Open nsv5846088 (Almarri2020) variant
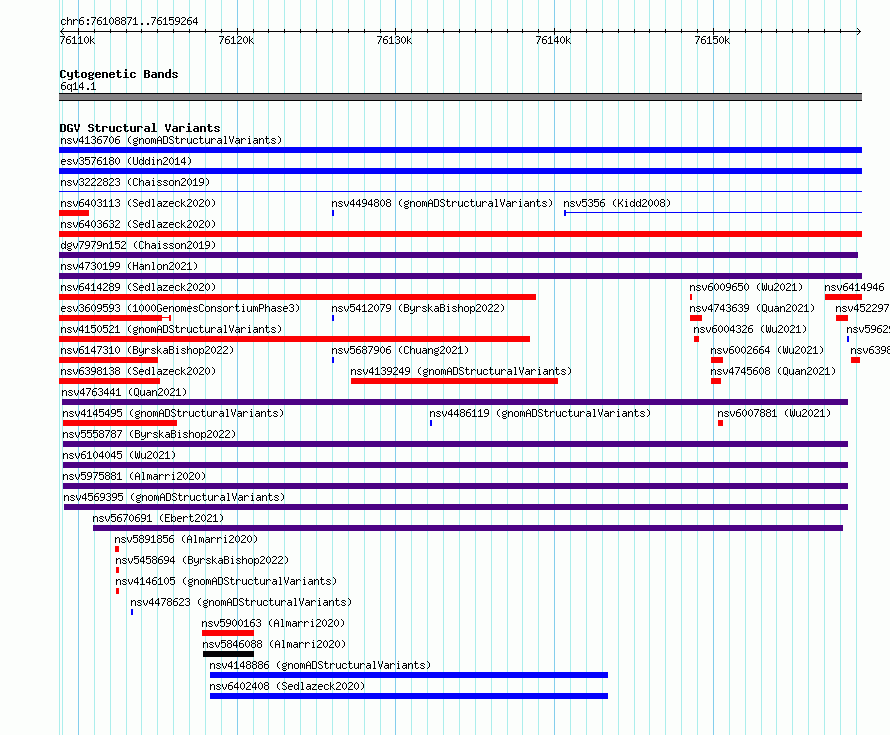 click(x=274, y=644)
